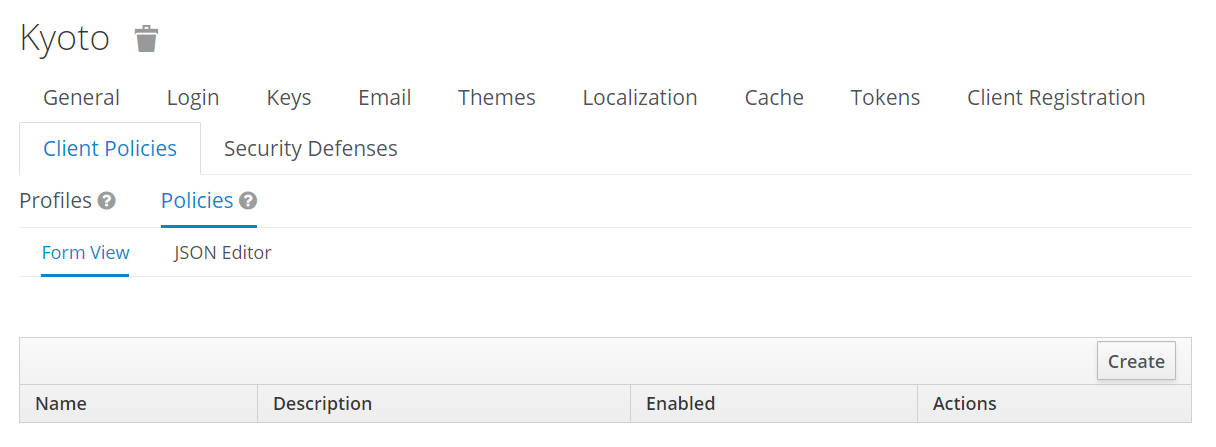Click the Name column header
Image resolution: width=1216 pixels, height=447 pixels.
(x=61, y=403)
